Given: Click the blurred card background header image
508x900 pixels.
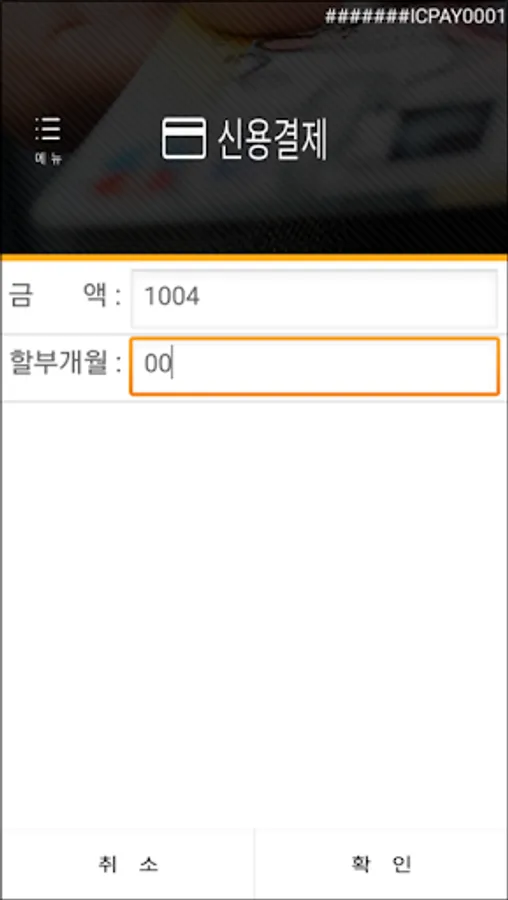Looking at the screenshot, I should (254, 127).
